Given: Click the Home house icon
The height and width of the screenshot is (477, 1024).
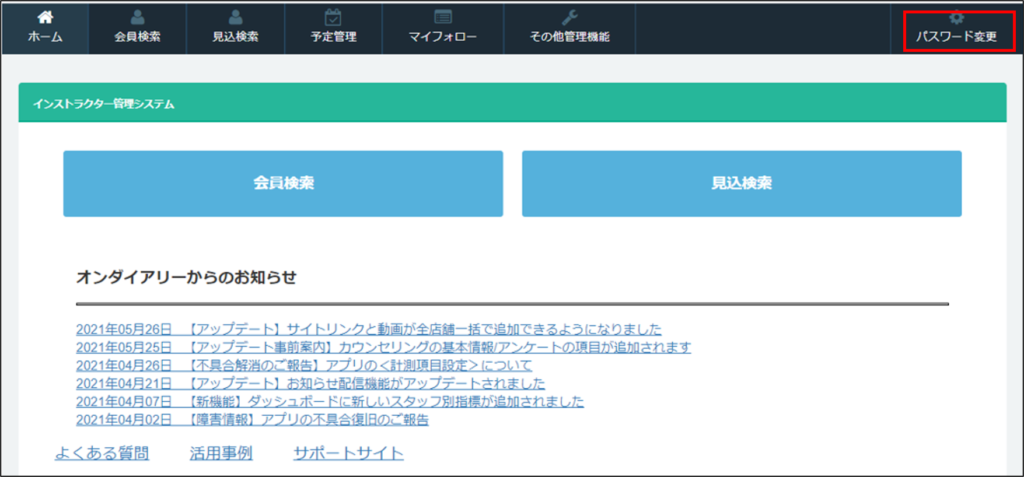Looking at the screenshot, I should 45,17.
